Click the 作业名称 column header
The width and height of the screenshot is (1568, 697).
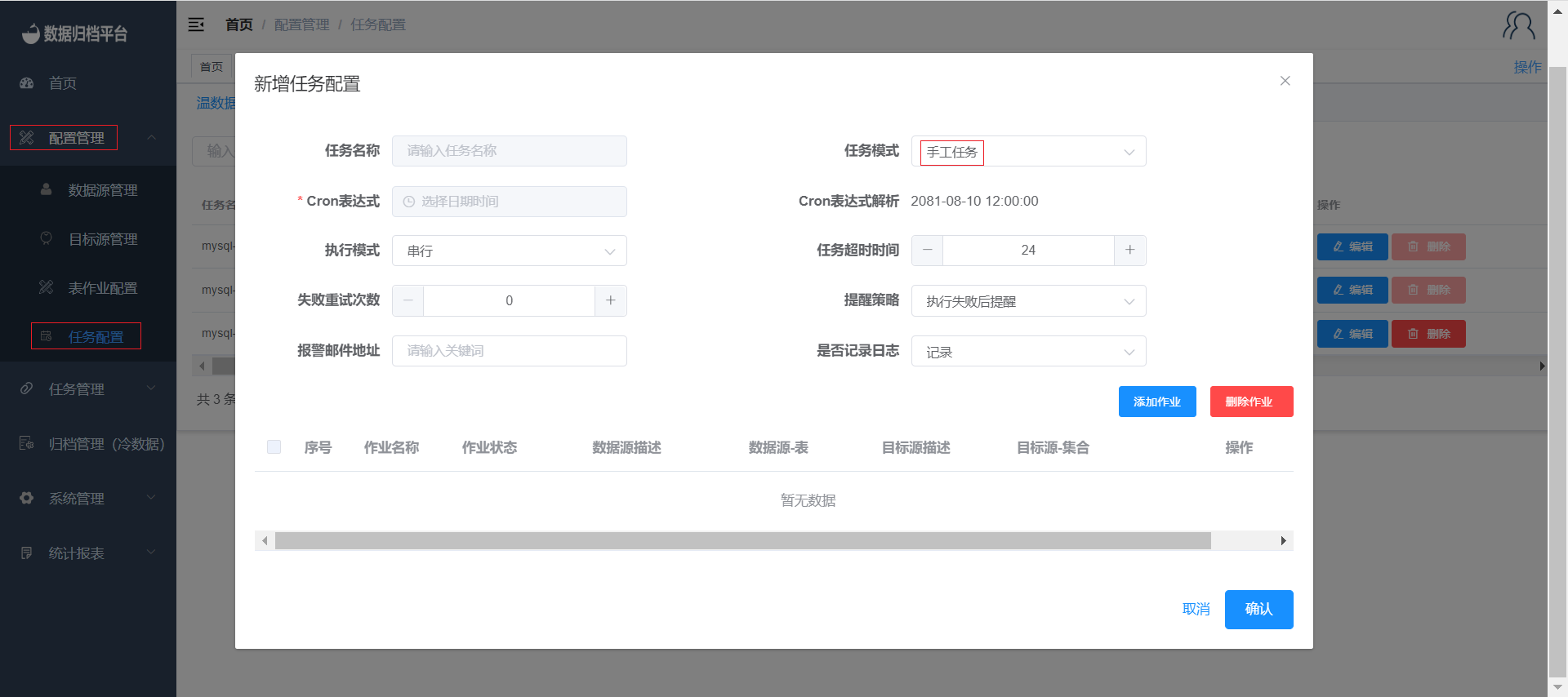click(x=391, y=447)
